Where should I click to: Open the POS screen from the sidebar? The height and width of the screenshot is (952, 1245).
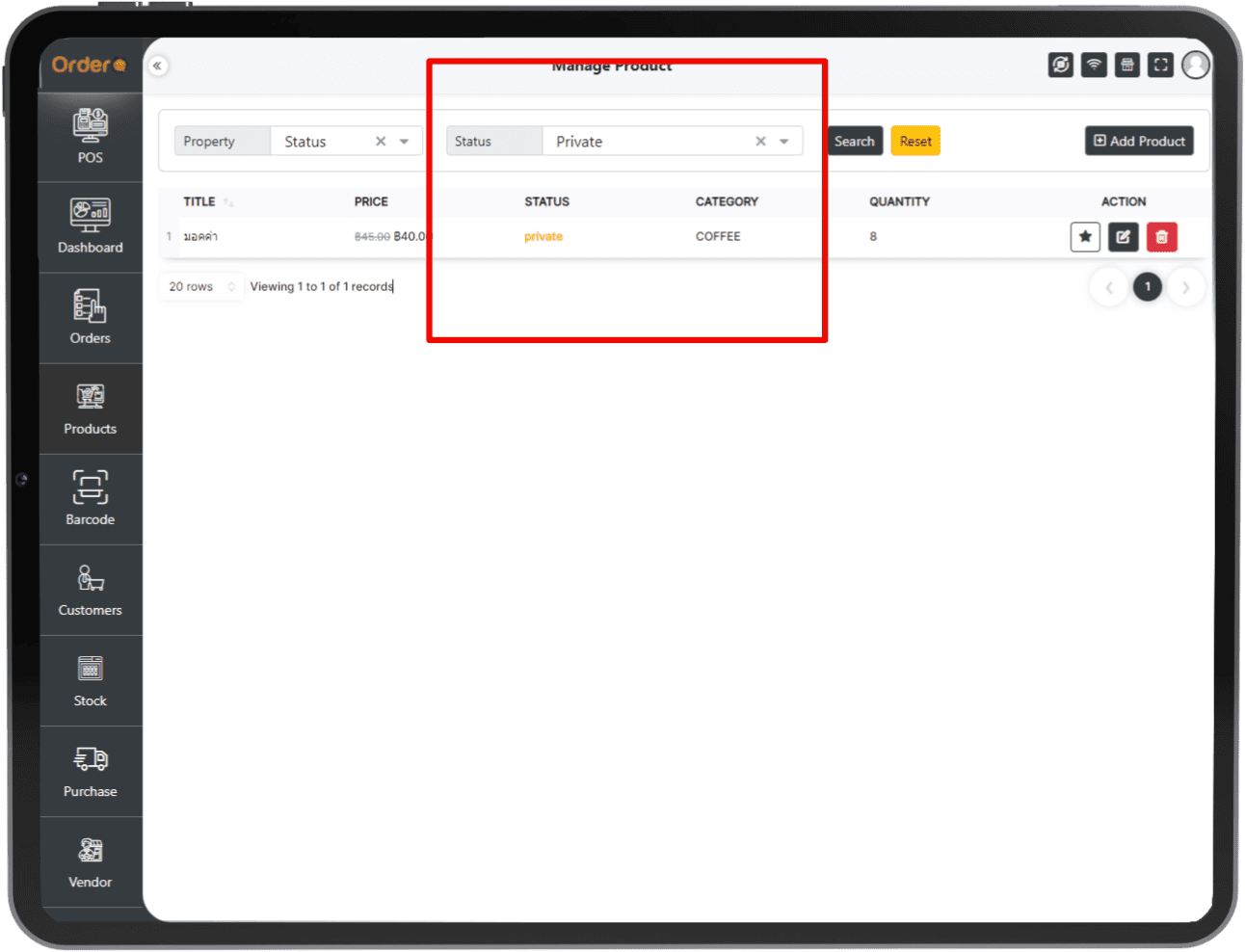click(x=90, y=135)
